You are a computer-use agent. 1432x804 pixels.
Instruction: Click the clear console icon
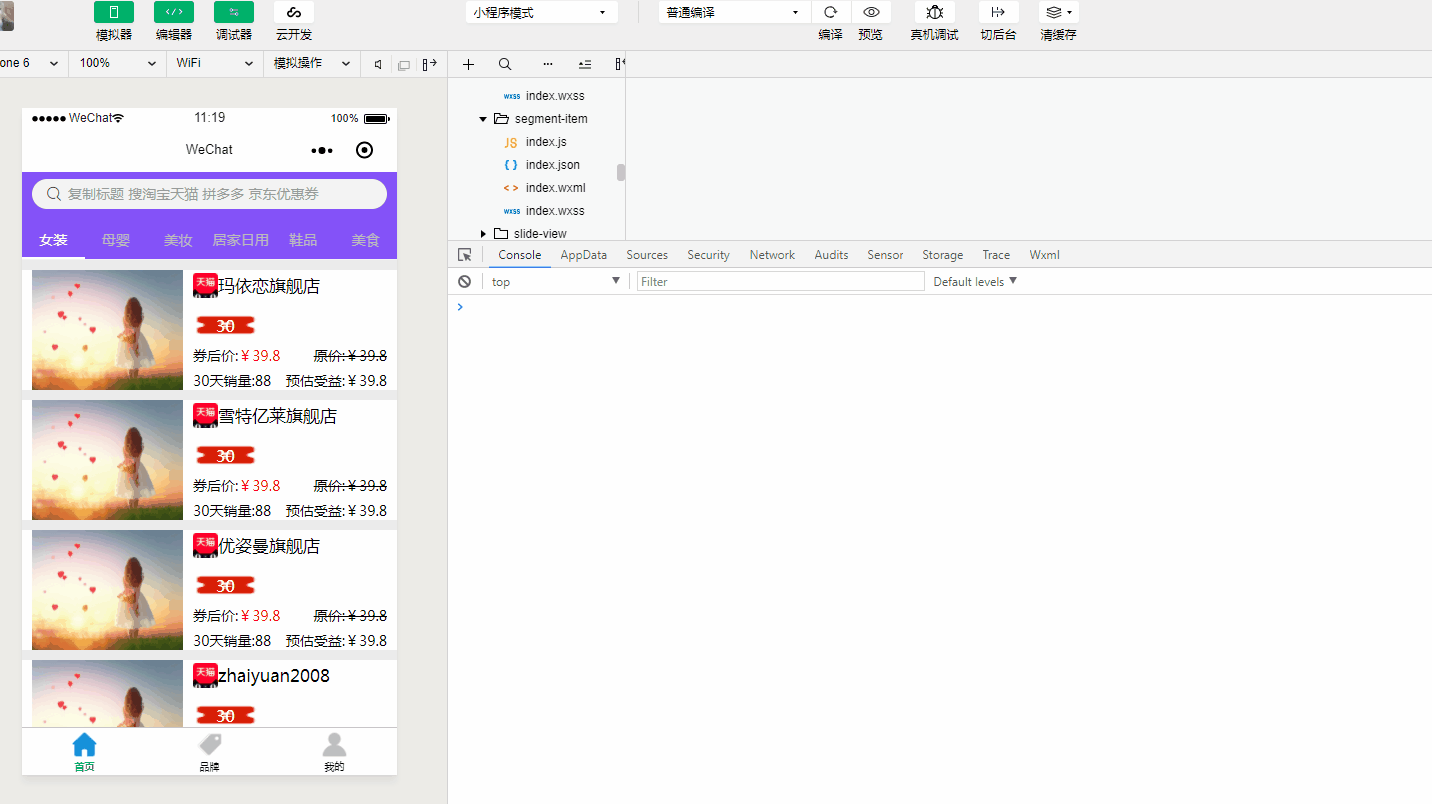click(x=463, y=281)
